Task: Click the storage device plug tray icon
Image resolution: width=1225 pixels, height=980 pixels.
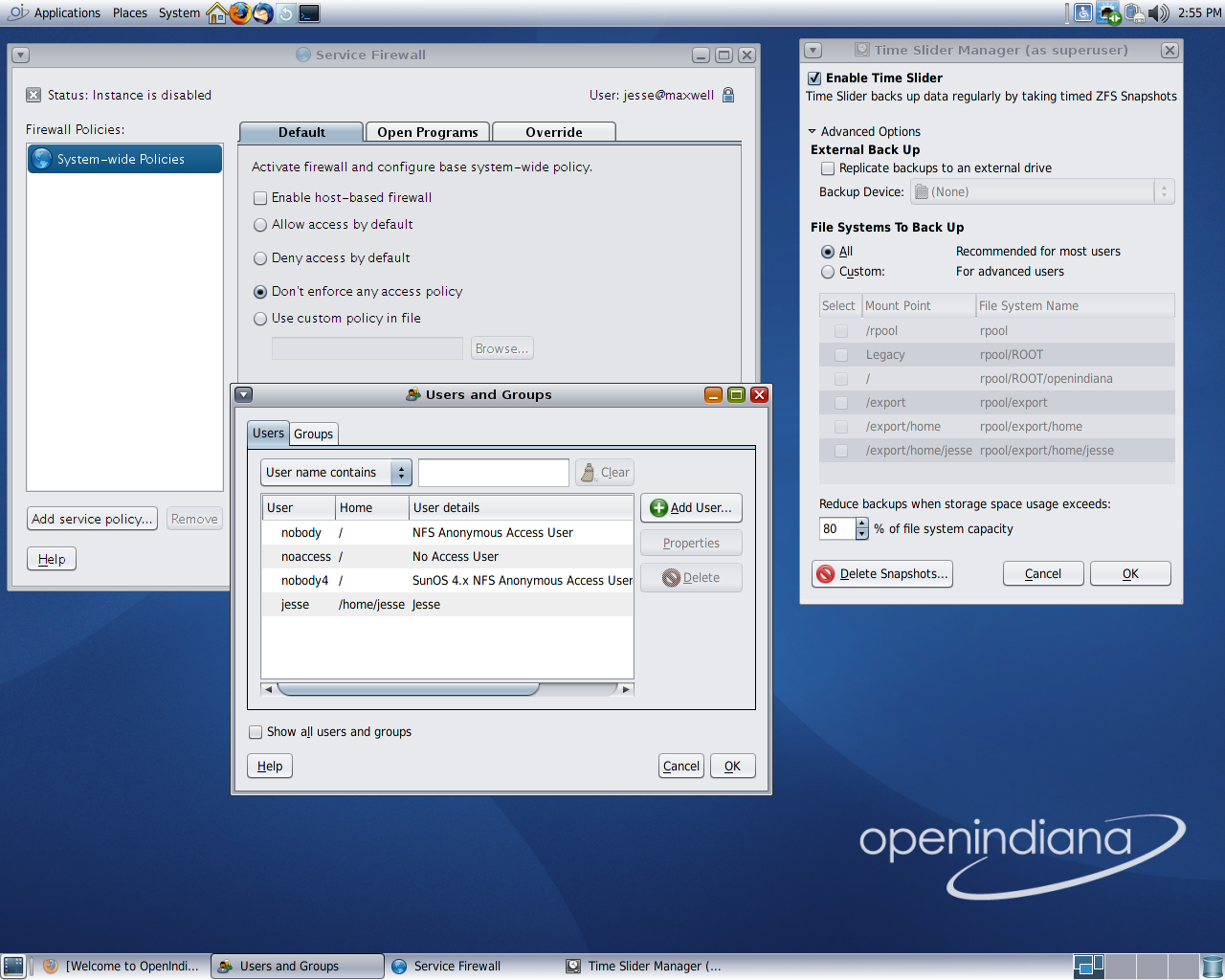Action: (1134, 12)
